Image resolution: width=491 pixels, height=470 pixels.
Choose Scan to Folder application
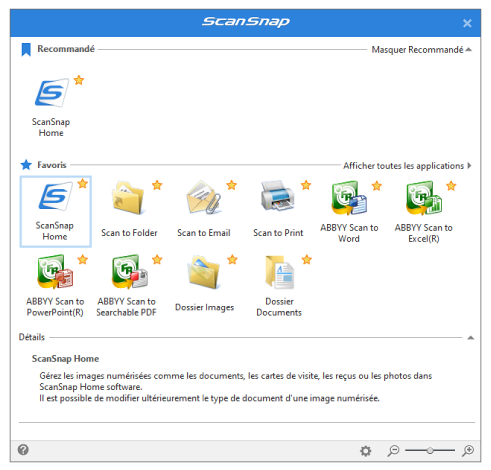[129, 210]
